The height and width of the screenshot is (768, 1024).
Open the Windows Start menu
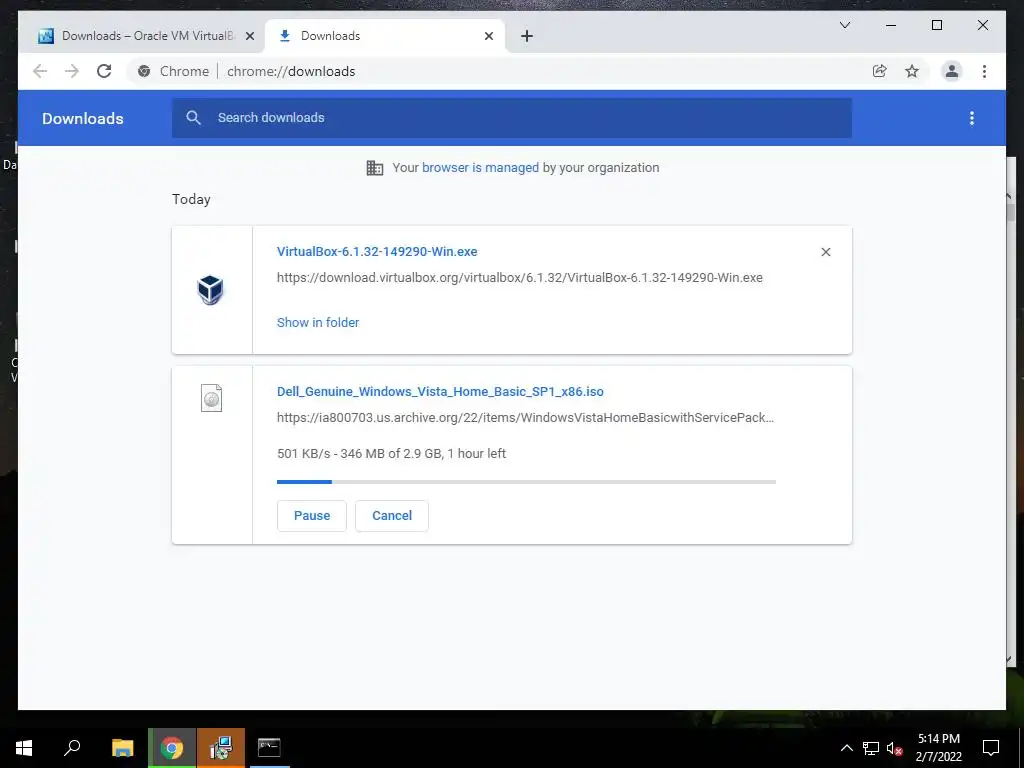click(24, 748)
